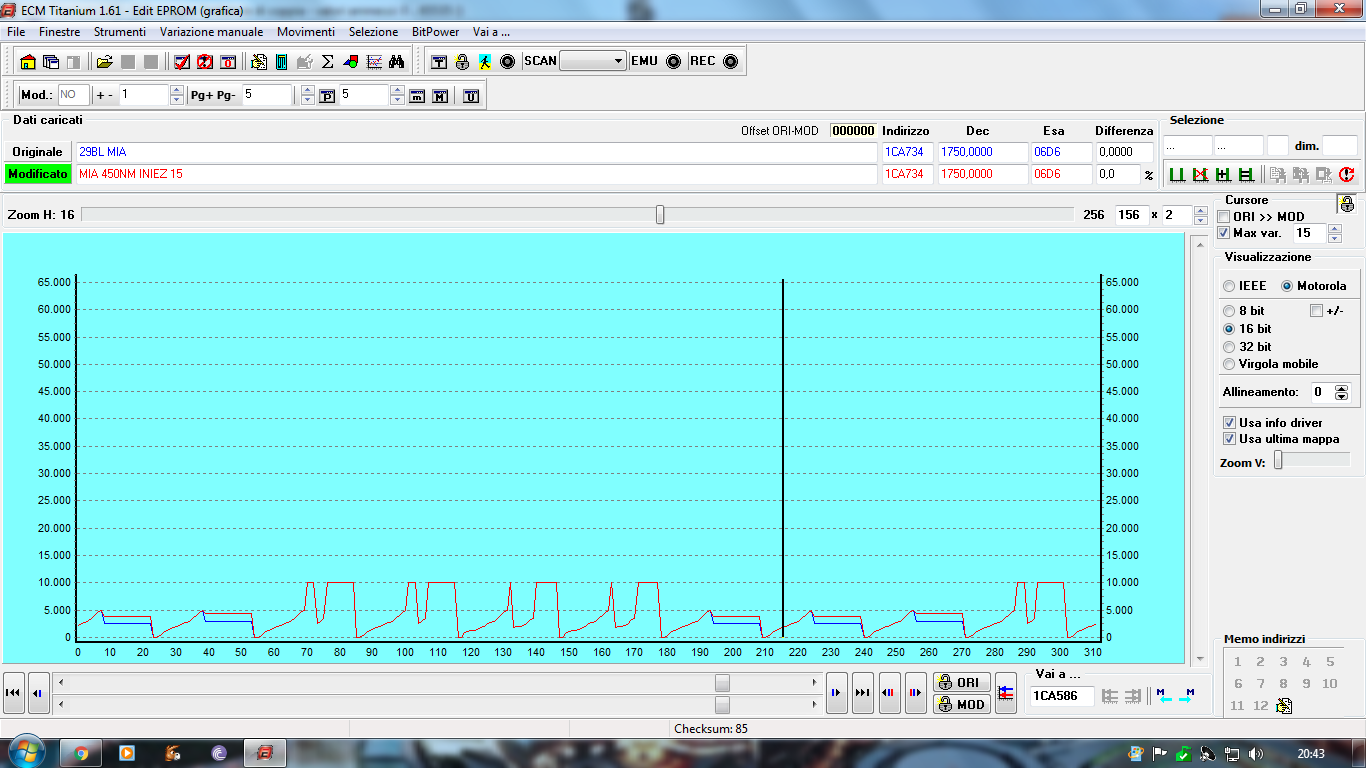Open the Movimenti menu

306,32
